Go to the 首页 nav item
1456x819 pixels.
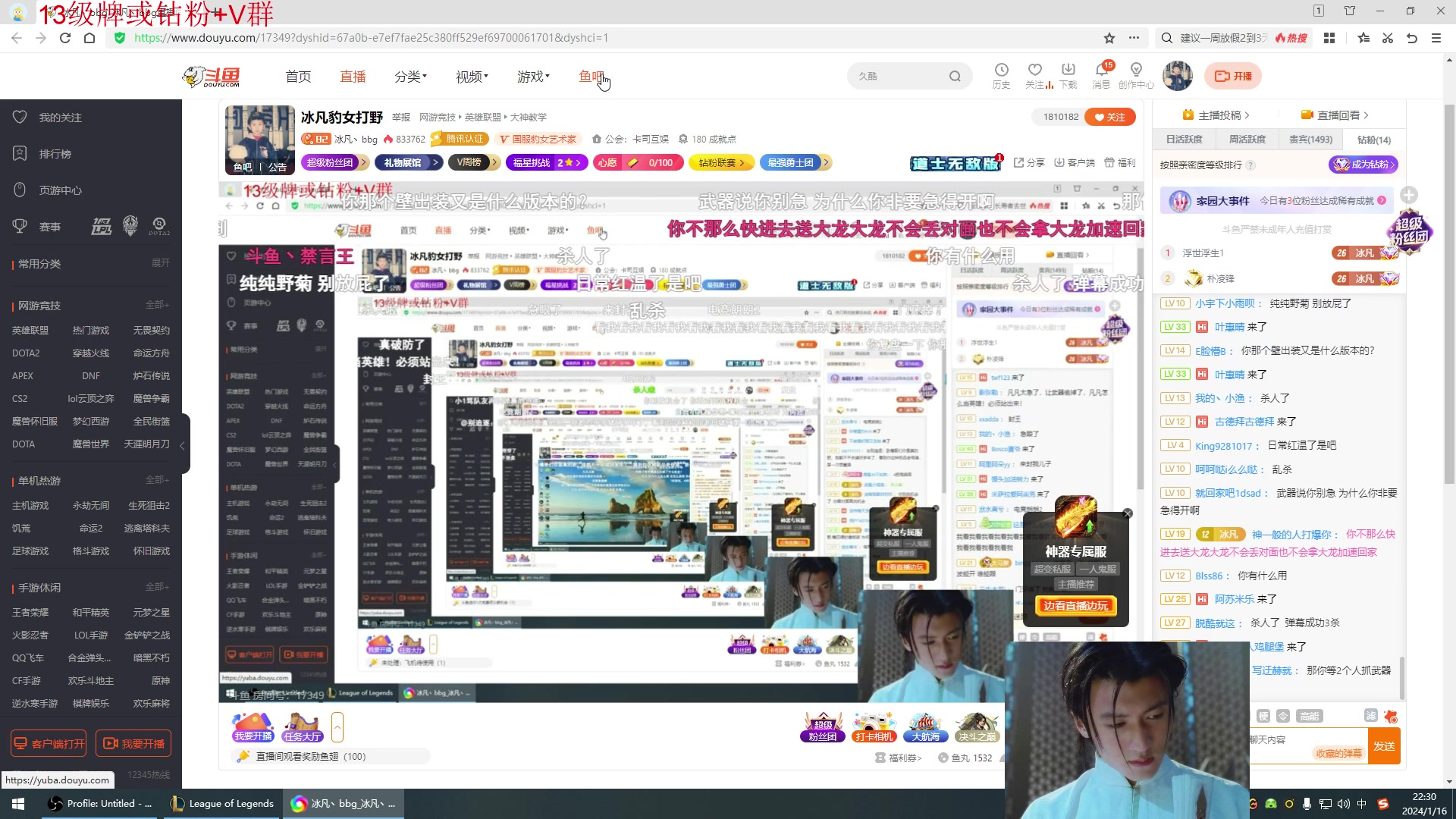[298, 77]
